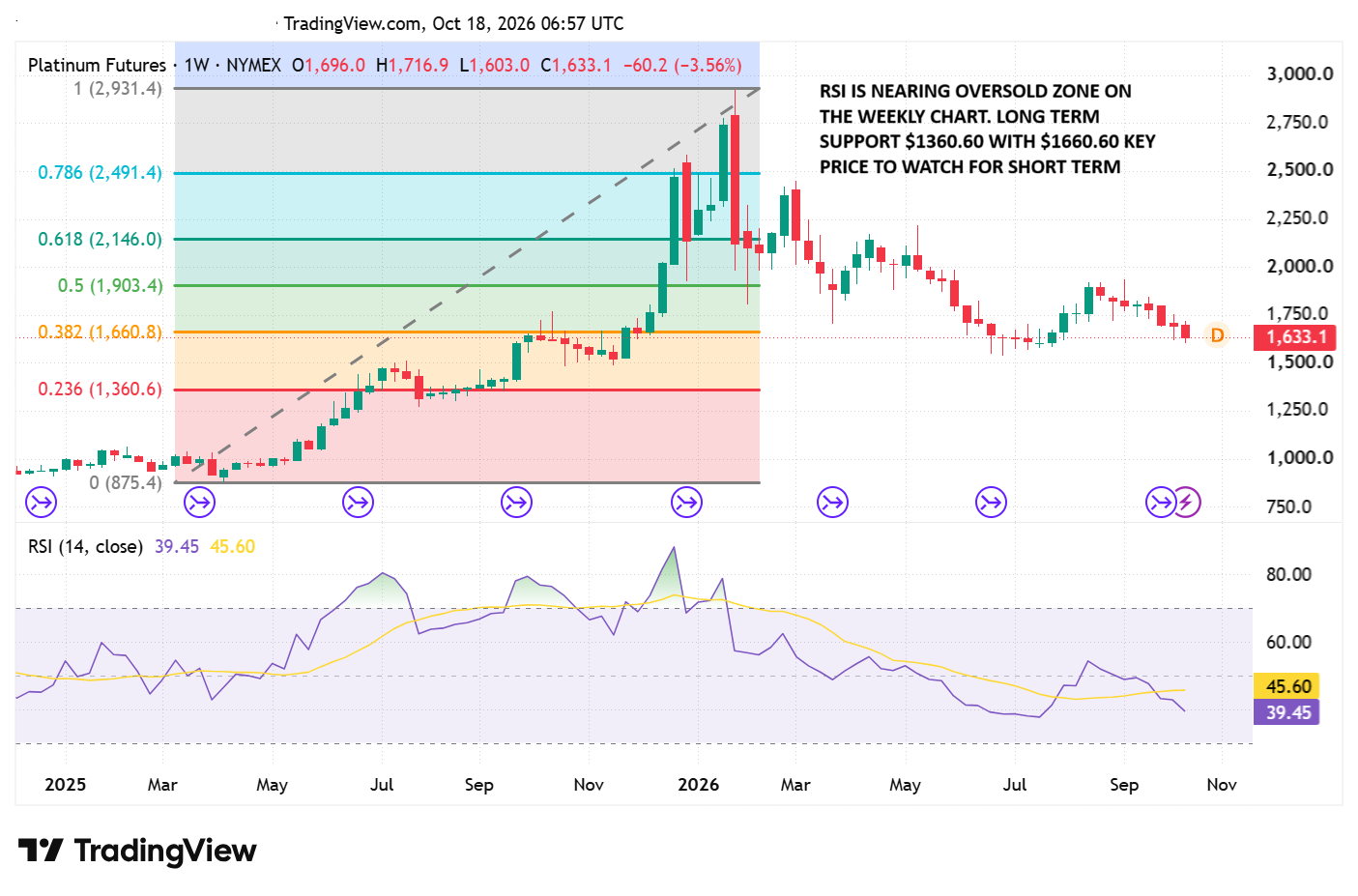
Task: Select the 1W timeframe label in header
Action: point(196,65)
